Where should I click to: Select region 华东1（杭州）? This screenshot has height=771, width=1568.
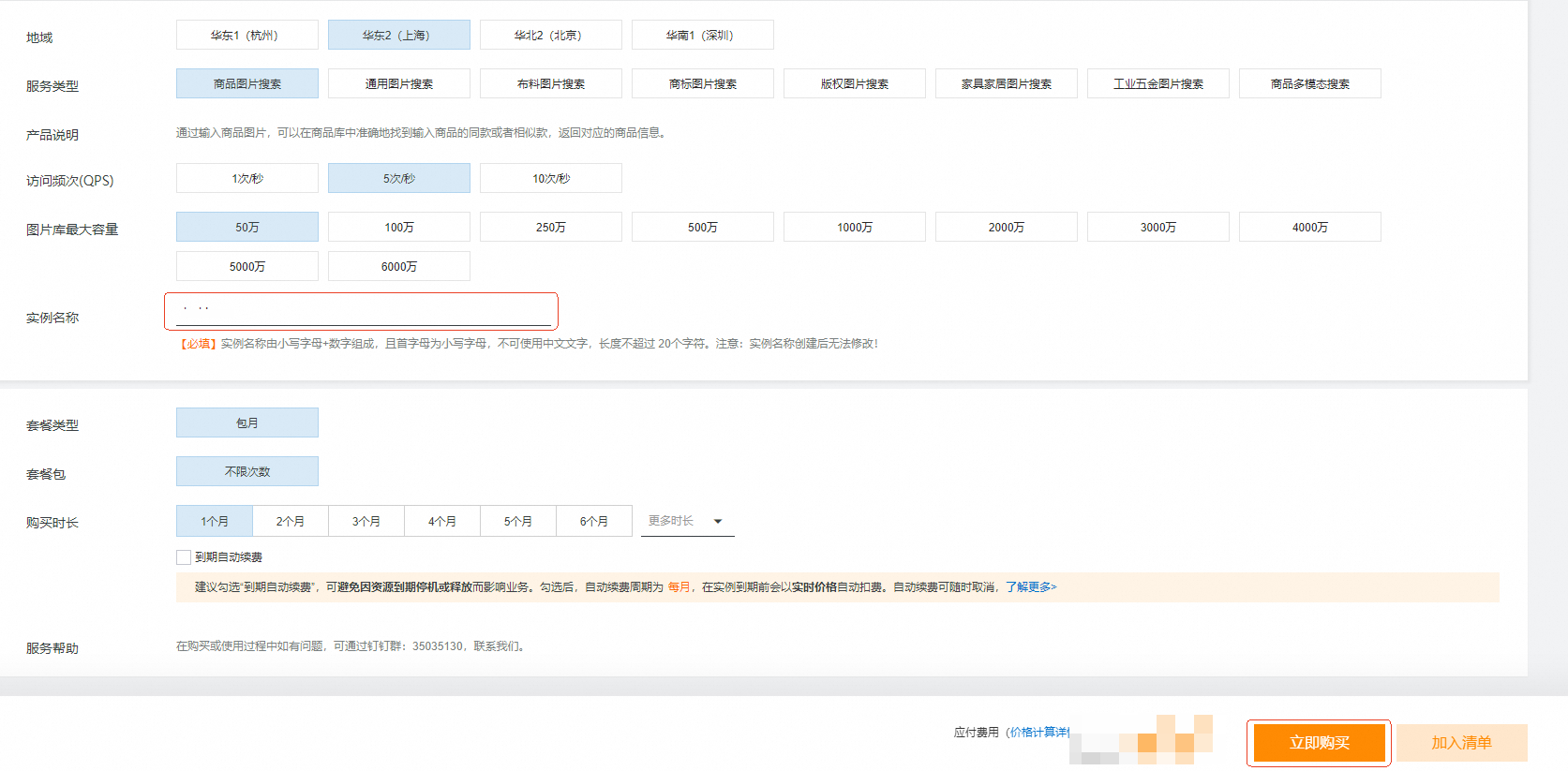[x=247, y=35]
